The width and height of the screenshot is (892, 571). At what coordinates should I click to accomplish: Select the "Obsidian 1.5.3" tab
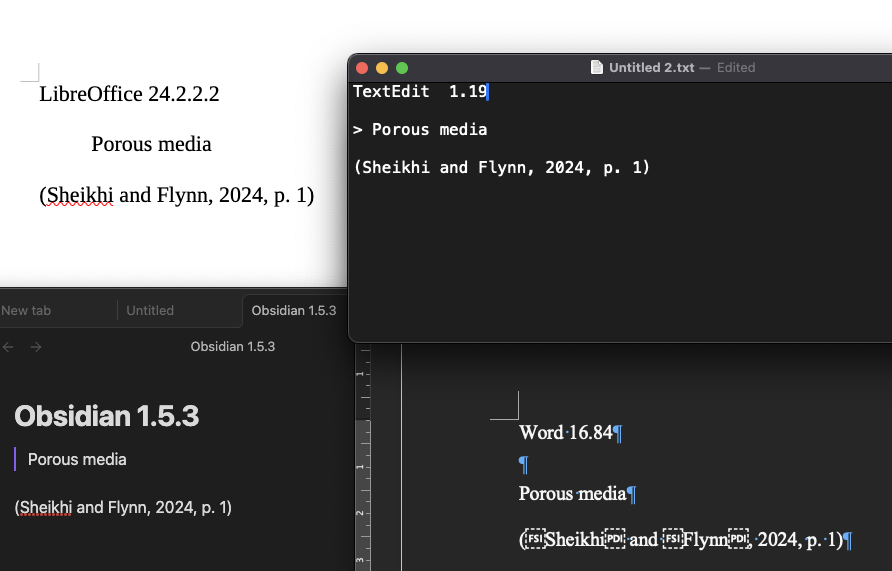click(294, 311)
